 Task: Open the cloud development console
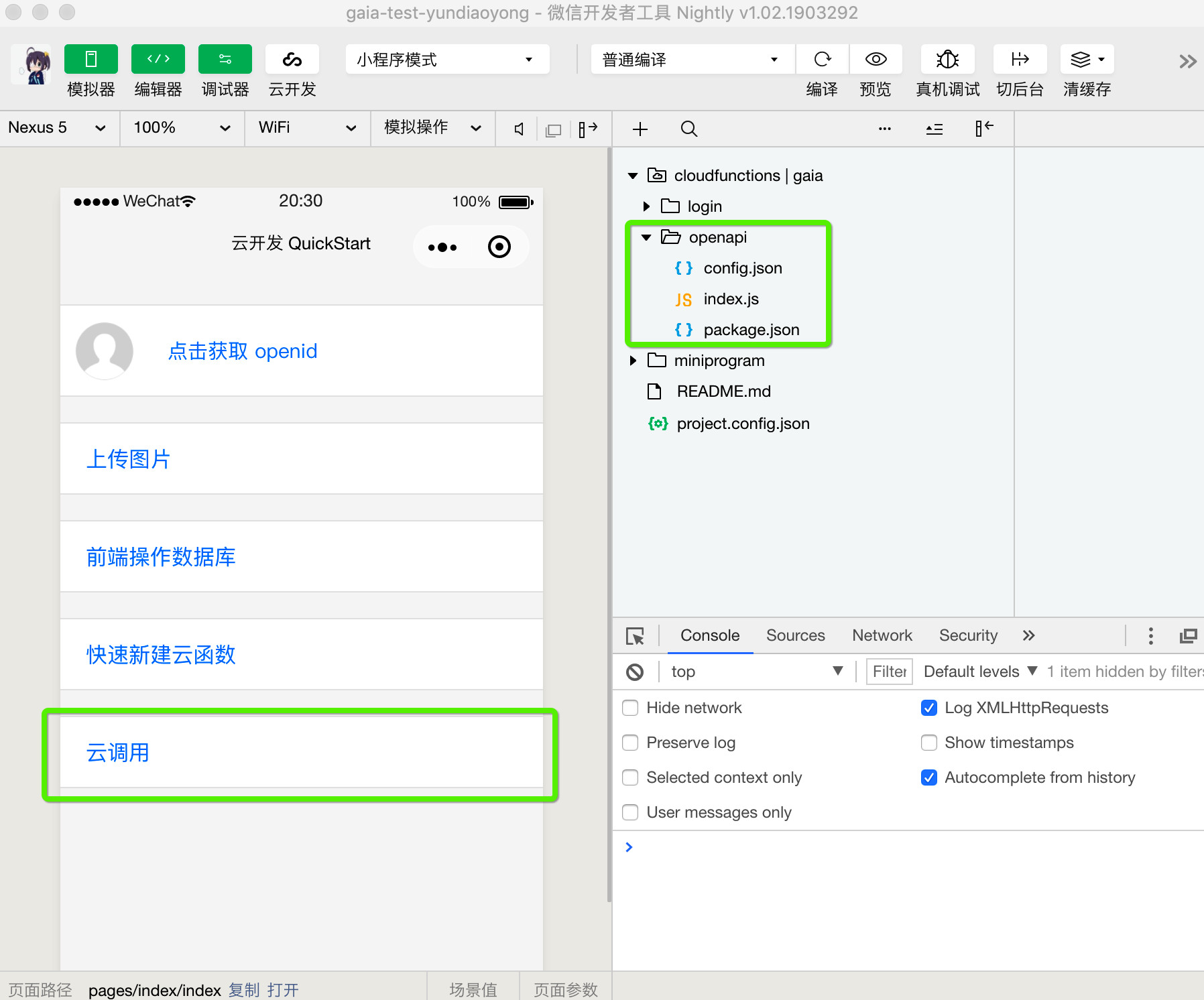click(x=292, y=59)
